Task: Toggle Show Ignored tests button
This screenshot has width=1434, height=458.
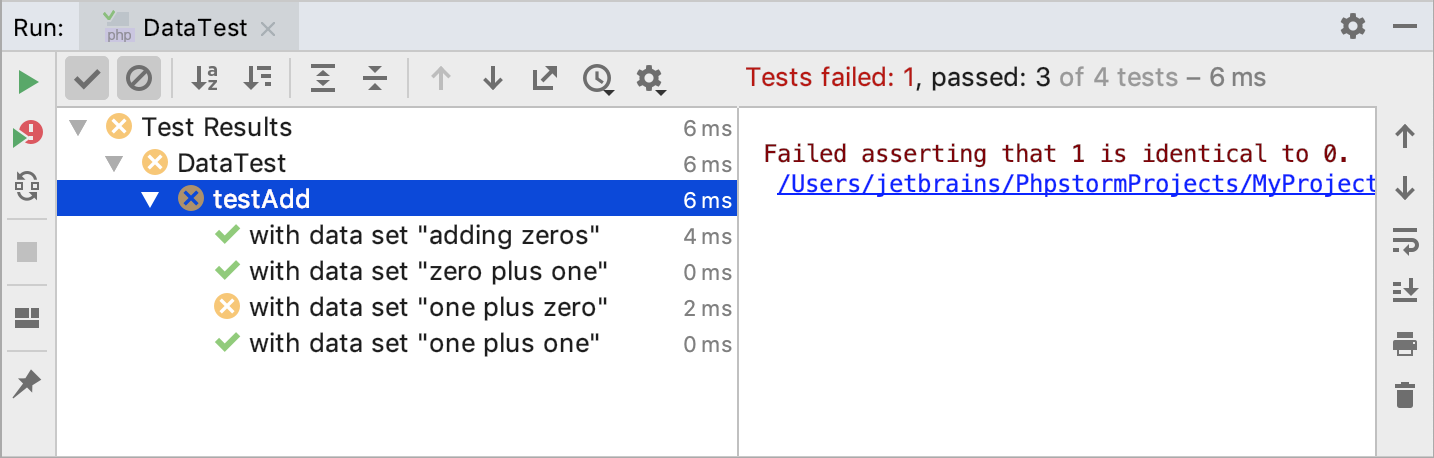Action: point(139,78)
